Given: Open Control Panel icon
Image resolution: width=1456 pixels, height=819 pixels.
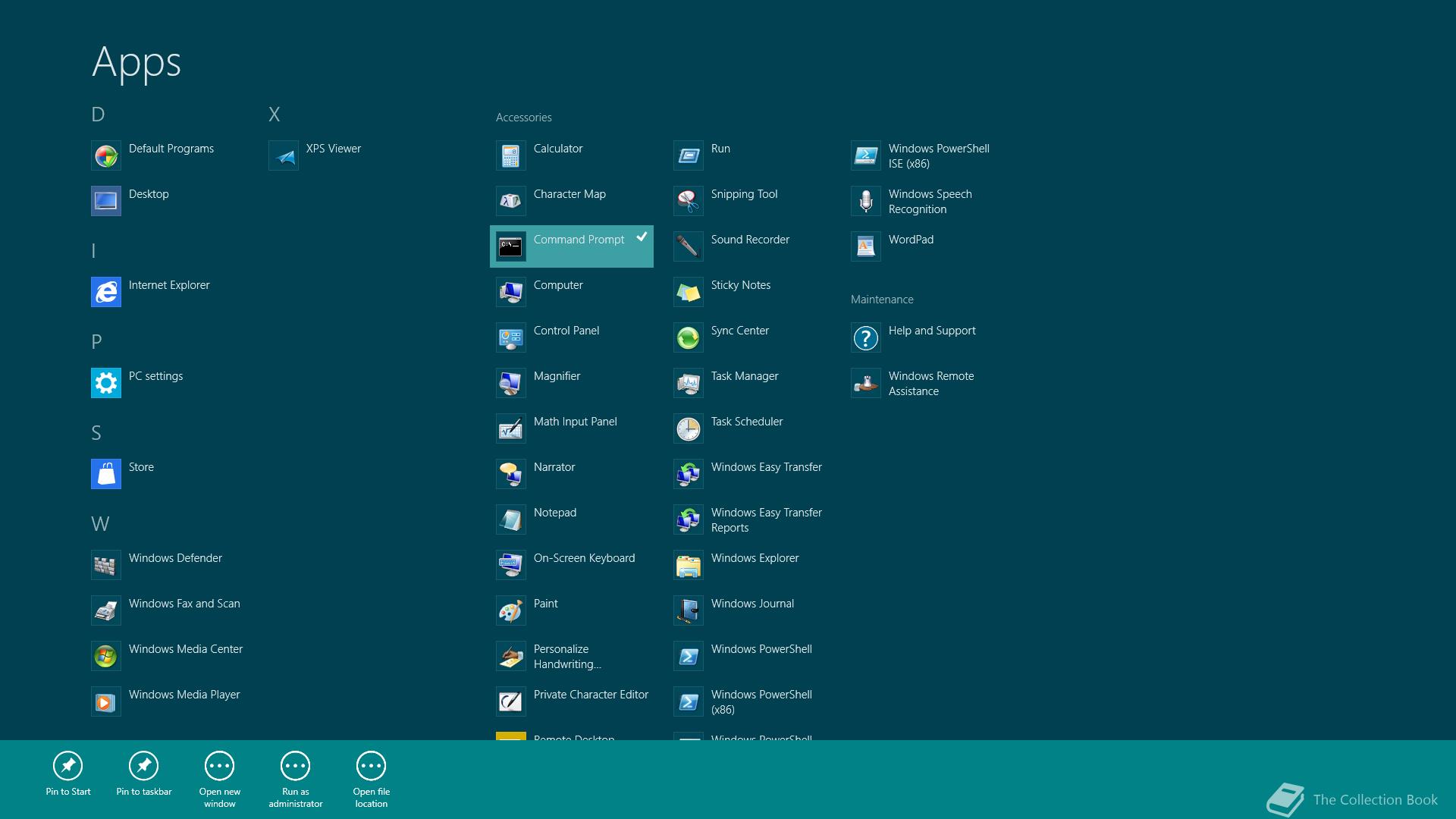Looking at the screenshot, I should (x=510, y=337).
